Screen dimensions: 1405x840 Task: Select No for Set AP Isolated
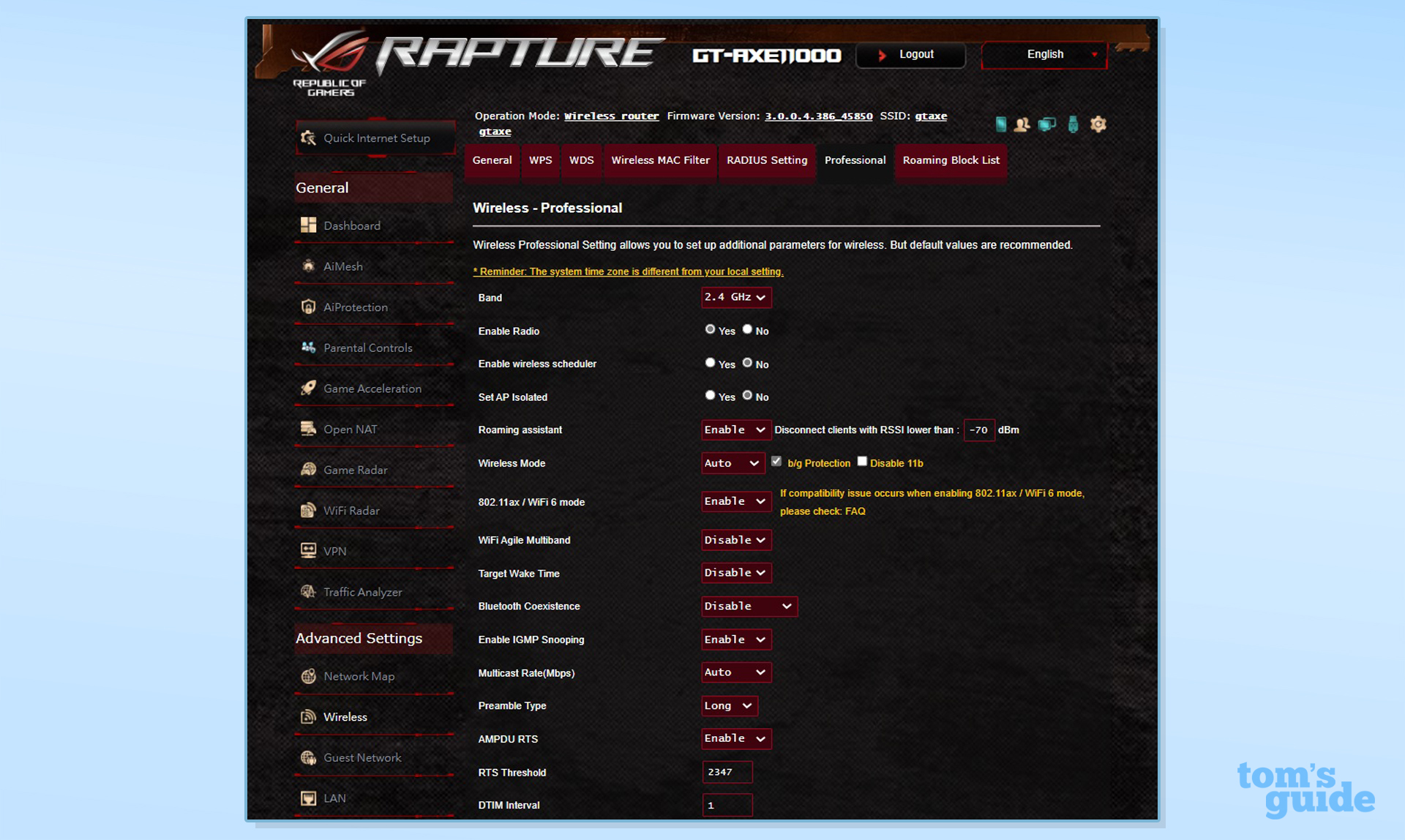tap(747, 395)
